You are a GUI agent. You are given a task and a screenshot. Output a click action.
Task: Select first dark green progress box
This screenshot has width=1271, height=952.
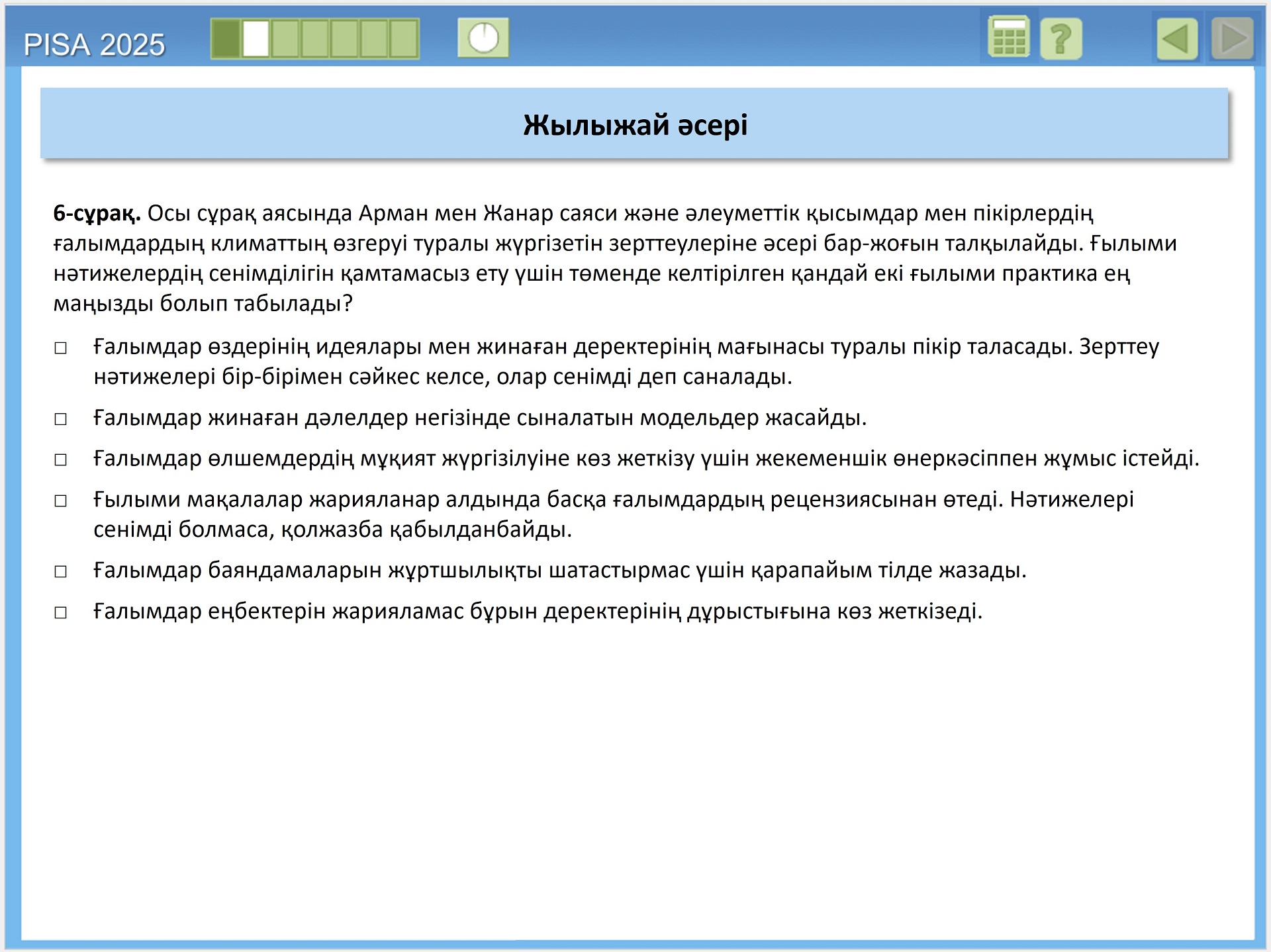[x=226, y=38]
